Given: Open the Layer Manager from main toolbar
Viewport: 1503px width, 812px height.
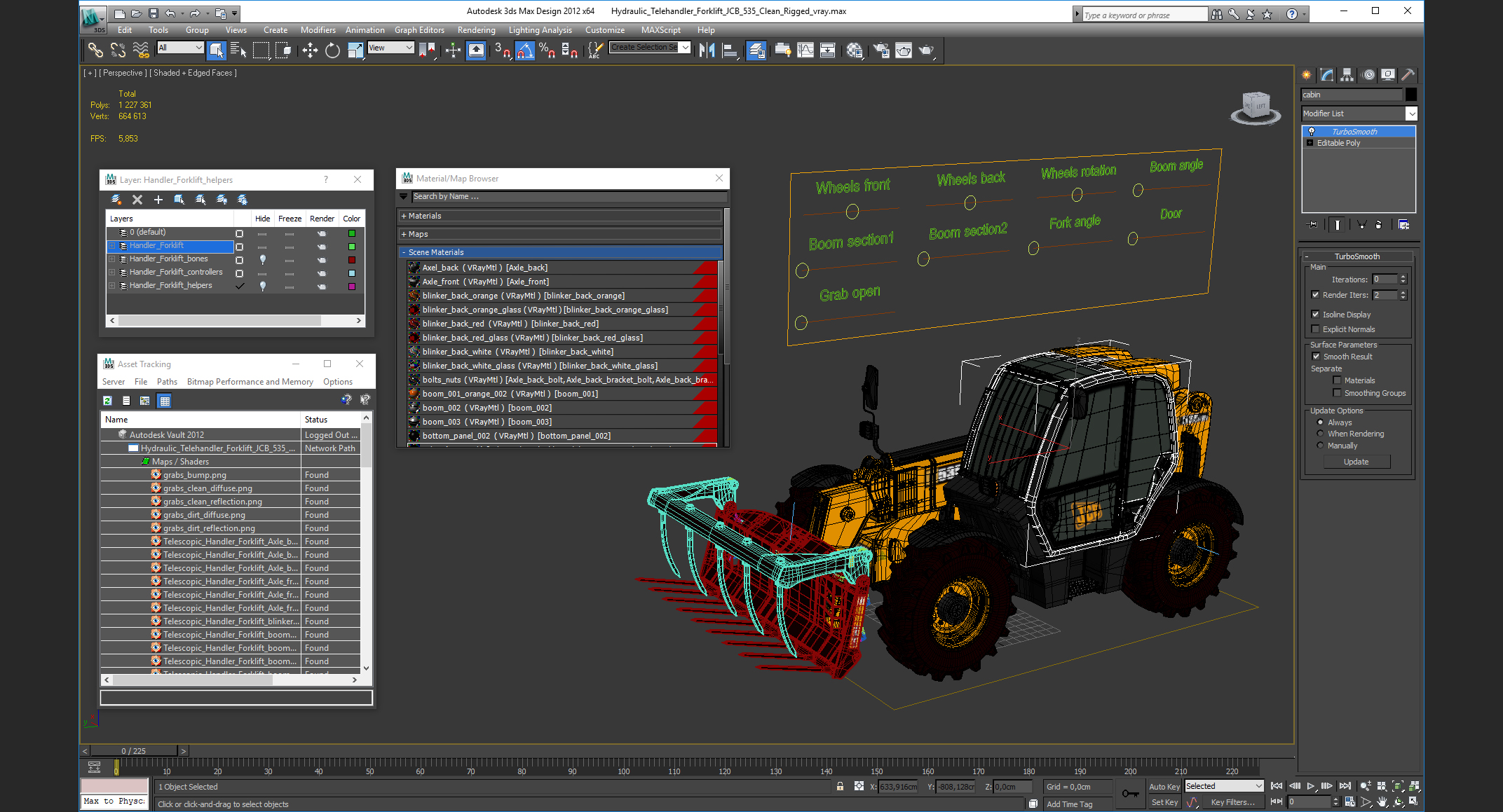Looking at the screenshot, I should click(x=756, y=50).
